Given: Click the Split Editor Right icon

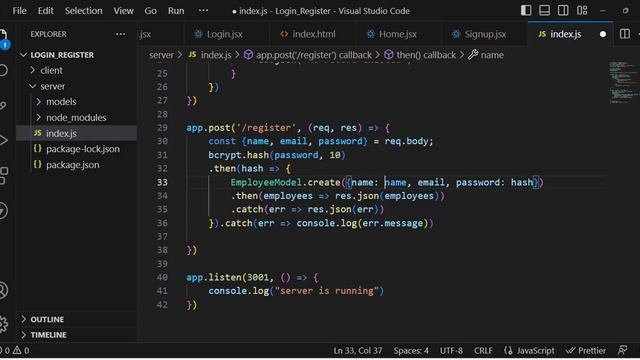Looking at the screenshot, I should pos(624,34).
